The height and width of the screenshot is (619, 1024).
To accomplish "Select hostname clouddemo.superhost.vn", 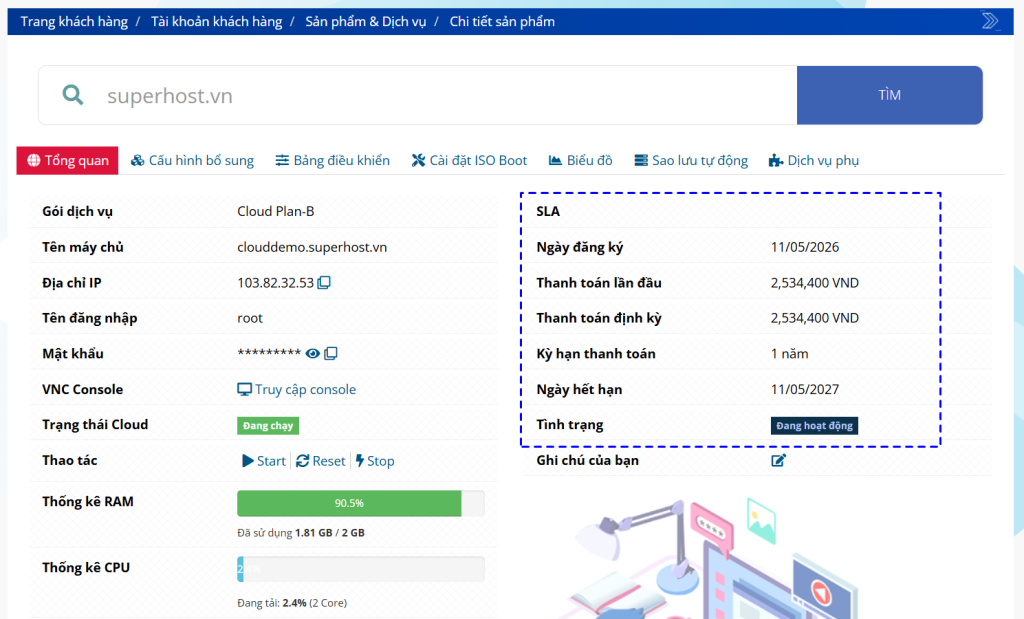I will (x=312, y=247).
